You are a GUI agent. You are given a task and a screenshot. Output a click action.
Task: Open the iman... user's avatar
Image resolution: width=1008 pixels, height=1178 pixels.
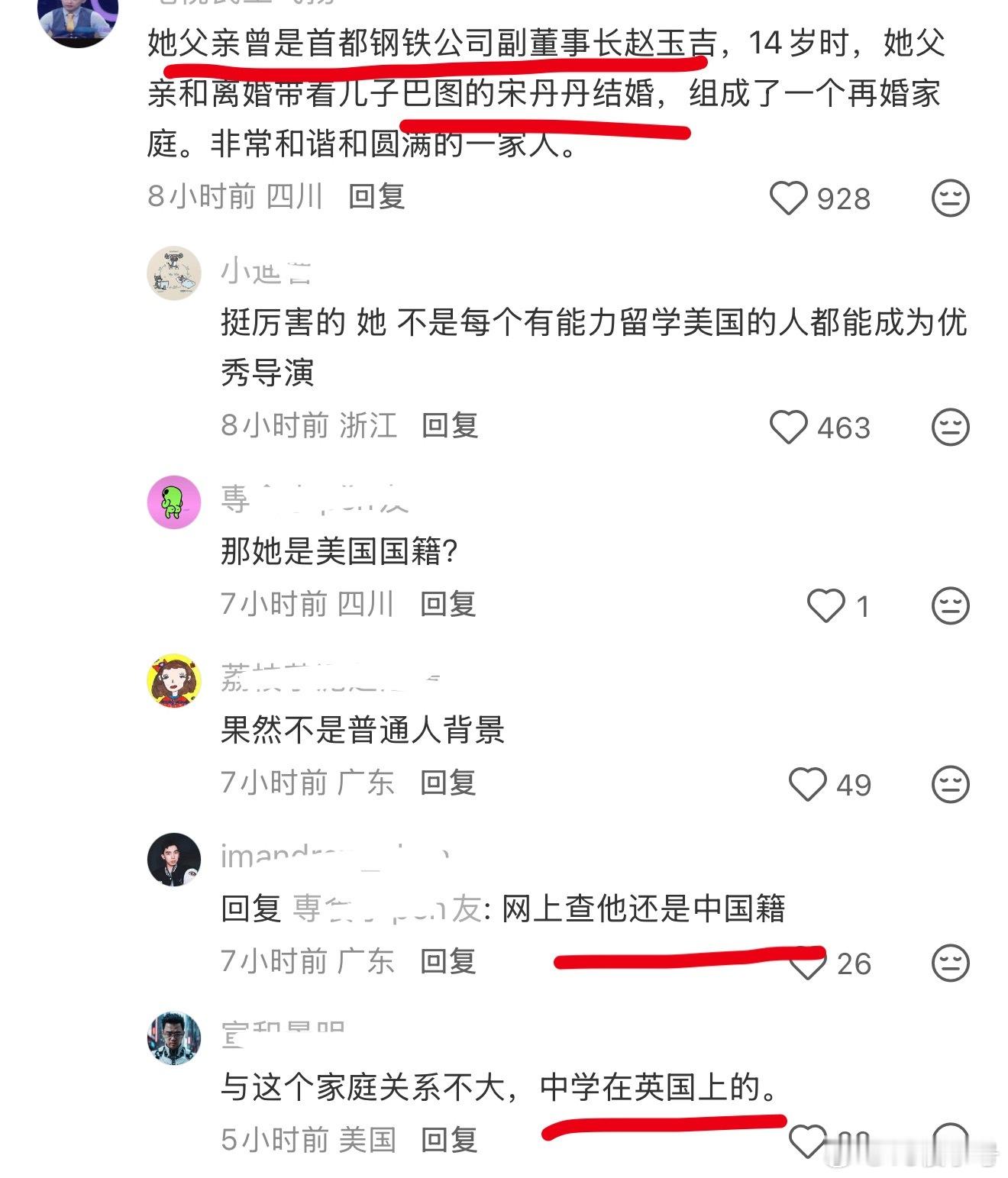click(174, 859)
